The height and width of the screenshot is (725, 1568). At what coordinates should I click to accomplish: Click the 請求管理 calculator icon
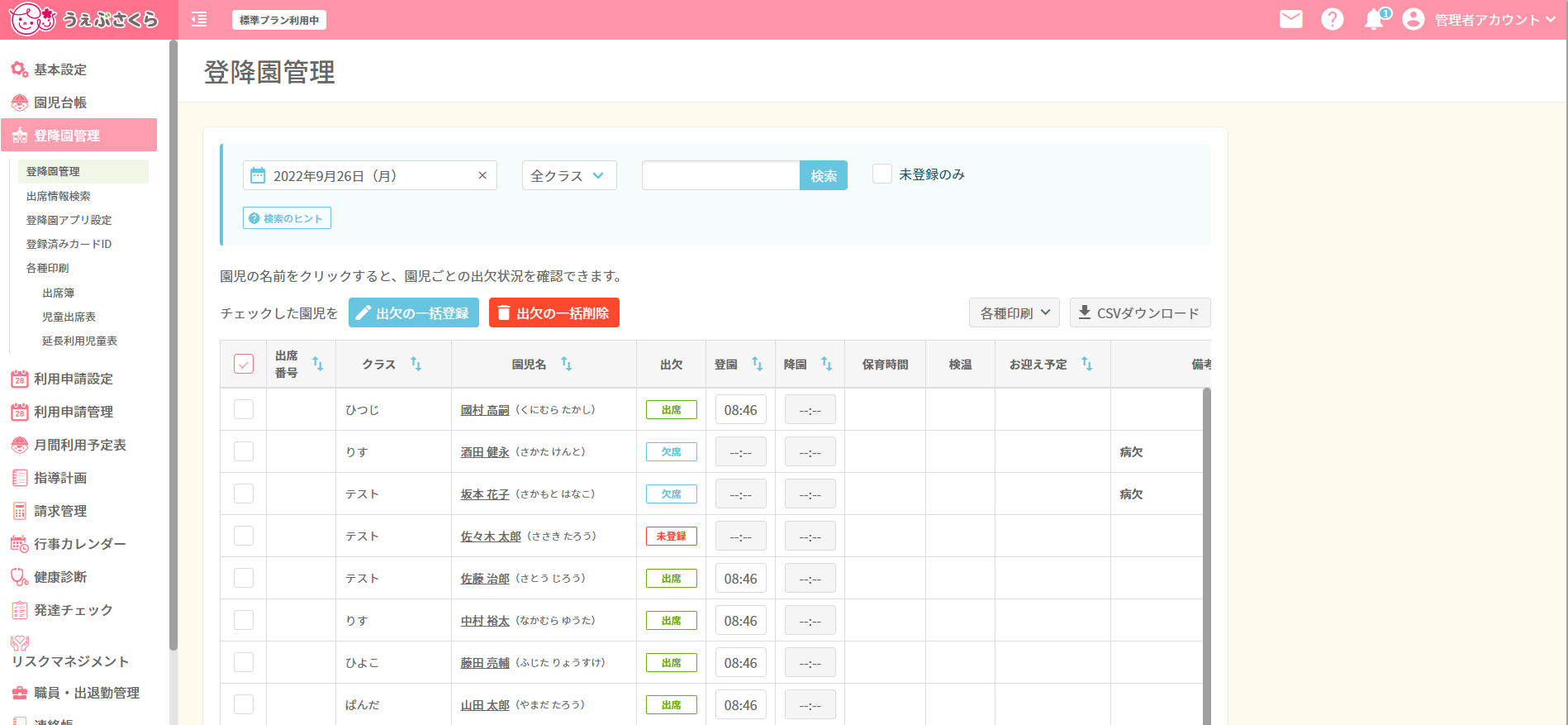click(20, 511)
